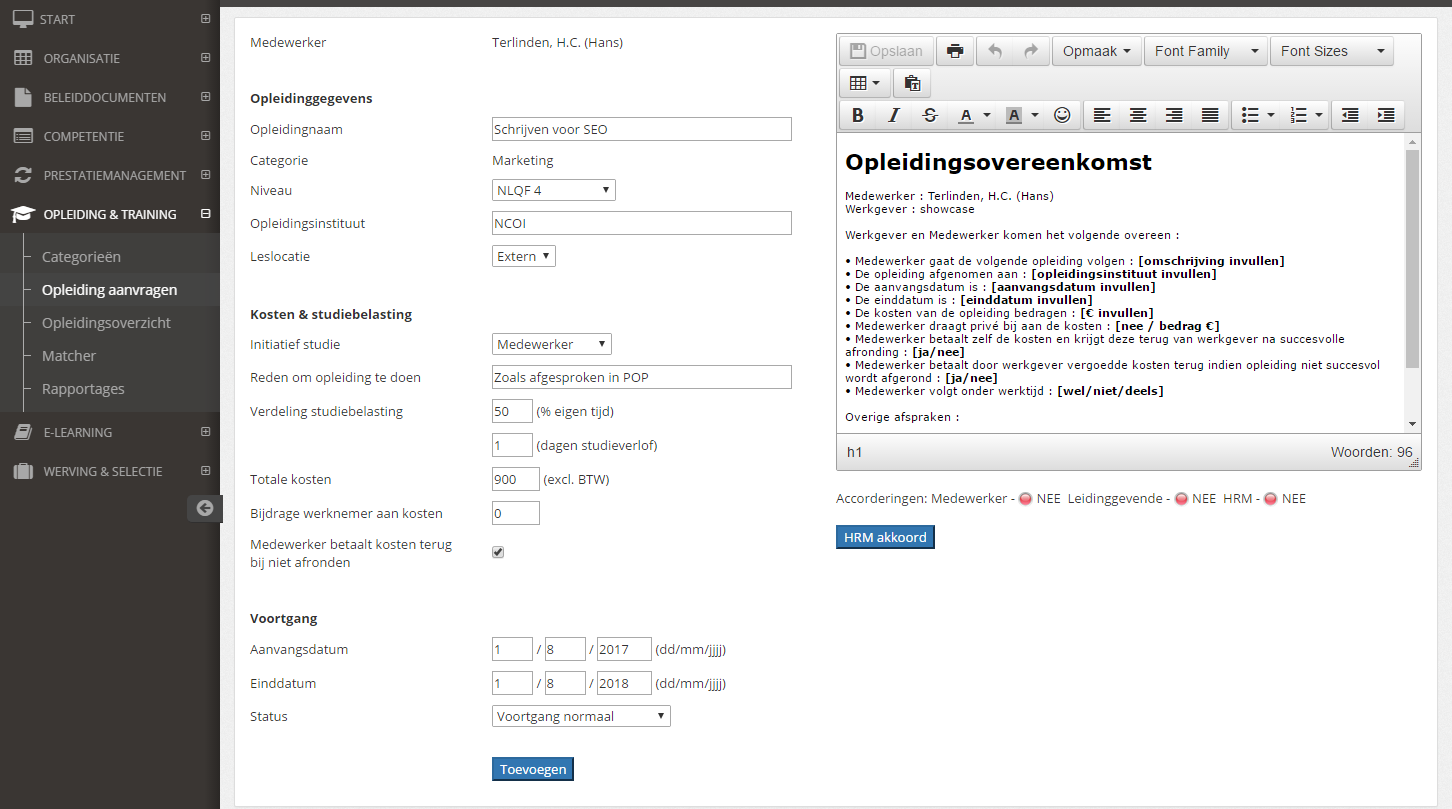Open the Leslocatie dropdown showing Extern
1452x809 pixels.
(x=524, y=256)
